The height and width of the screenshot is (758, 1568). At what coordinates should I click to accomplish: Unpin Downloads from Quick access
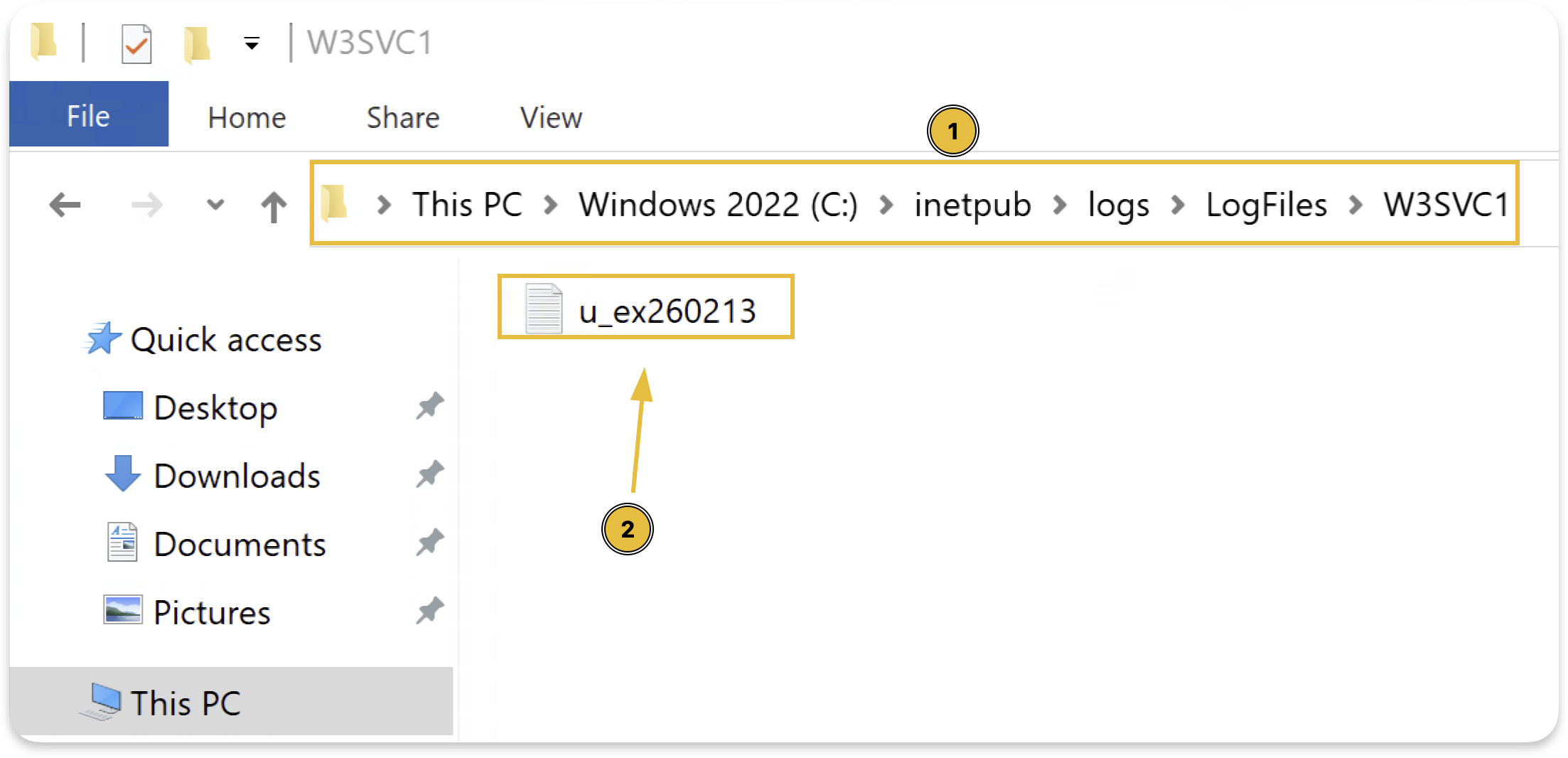429,474
